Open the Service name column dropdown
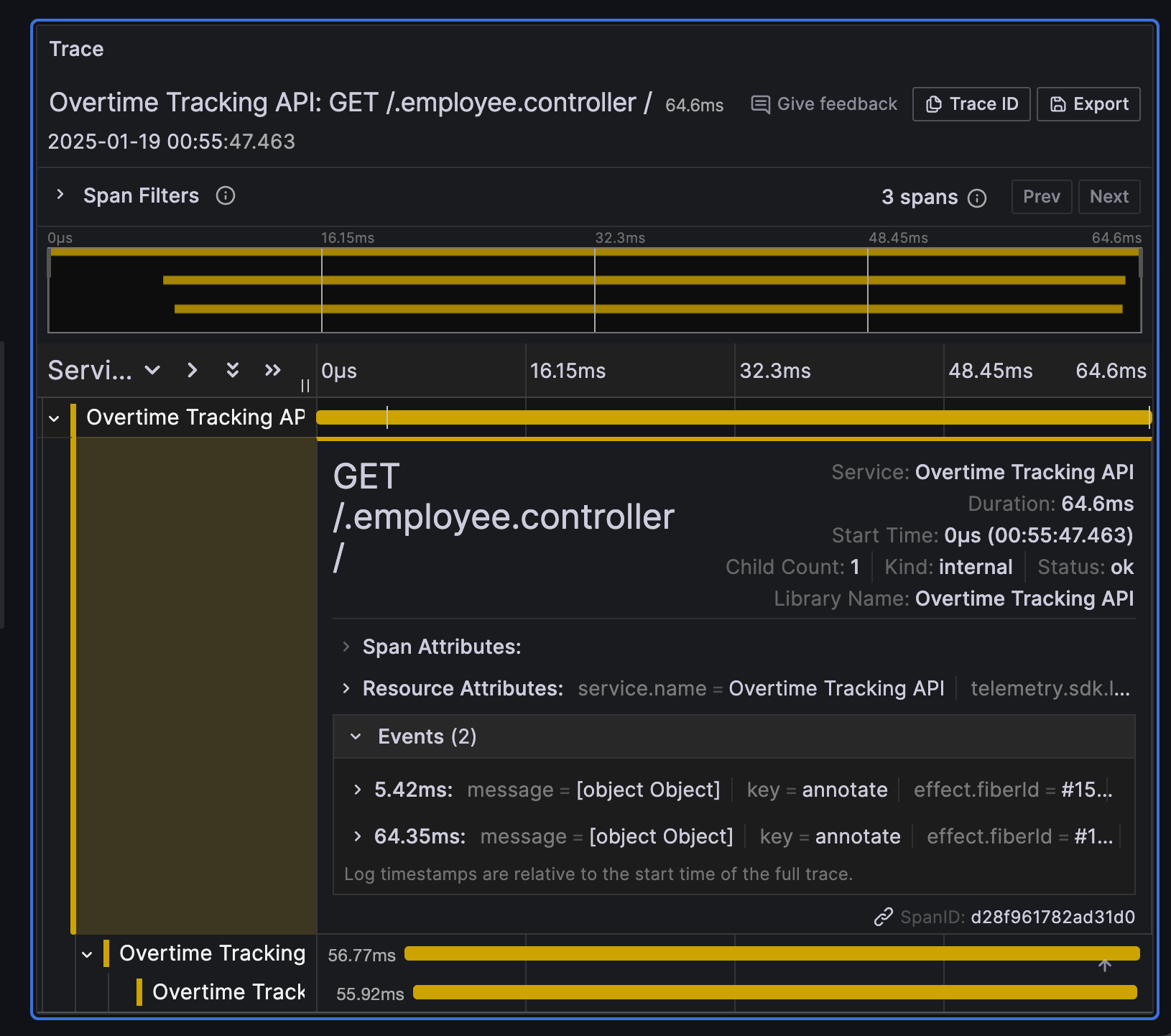 [152, 371]
